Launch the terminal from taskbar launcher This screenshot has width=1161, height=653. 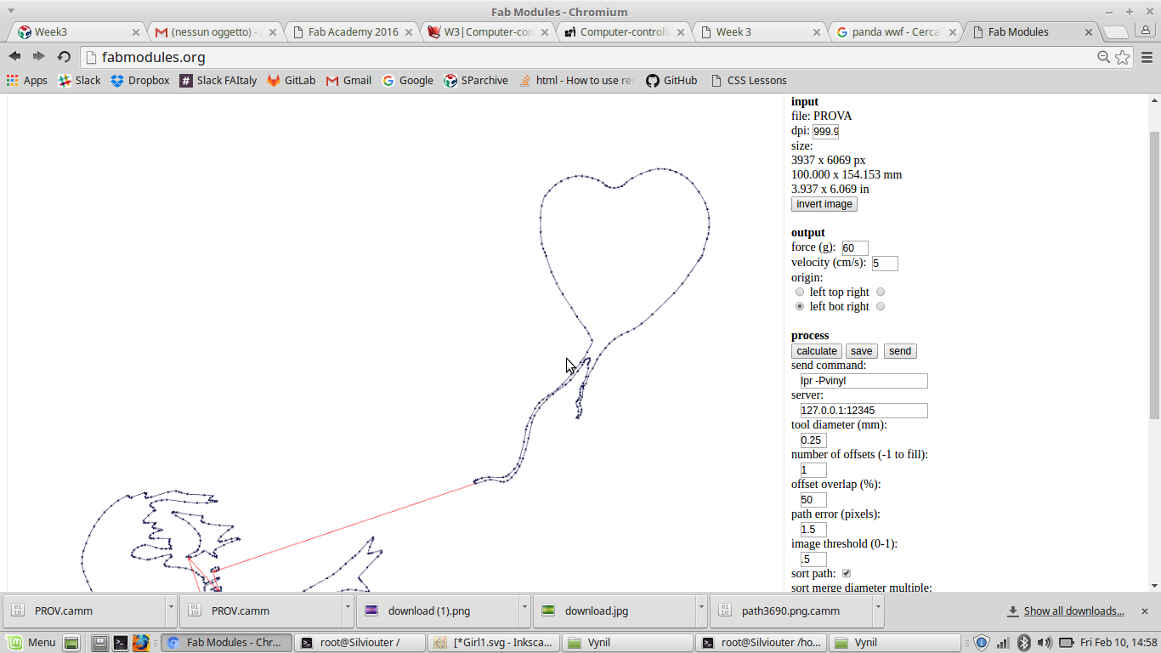(x=120, y=643)
